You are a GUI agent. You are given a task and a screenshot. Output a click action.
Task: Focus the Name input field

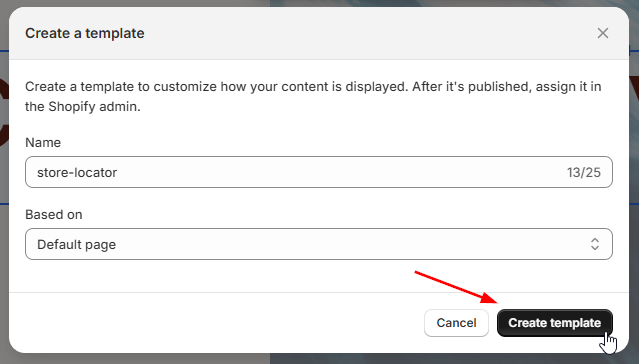click(319, 172)
